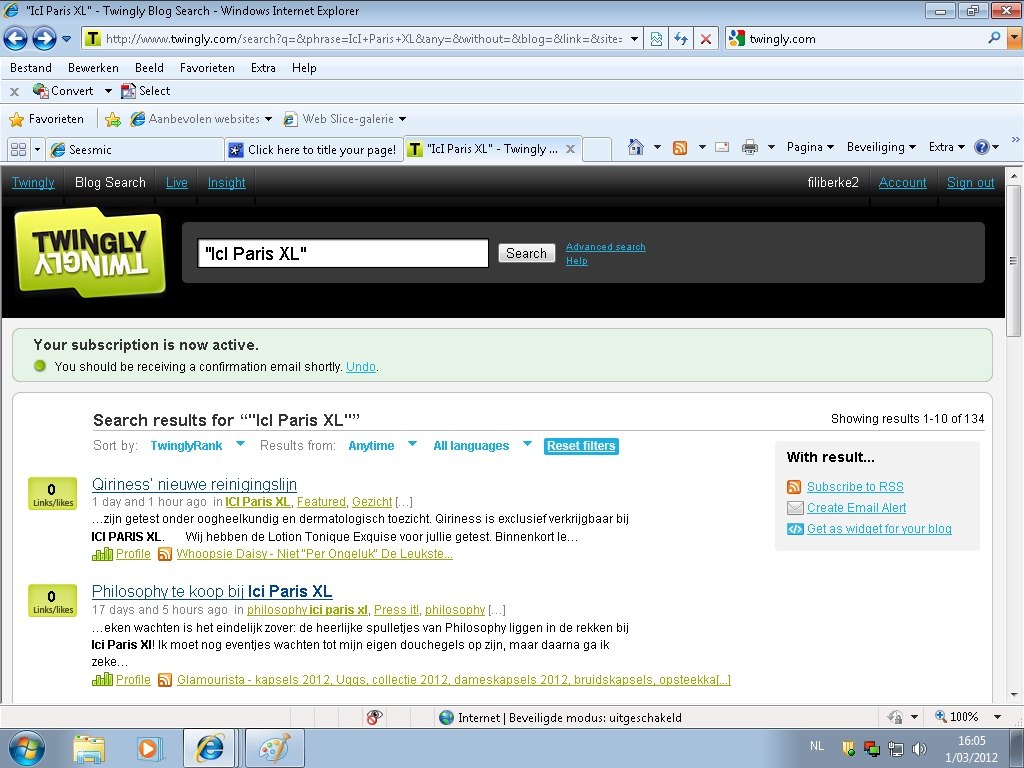
Task: Open Qiriness' nieuwe reinigingslijn result
Action: (195, 484)
